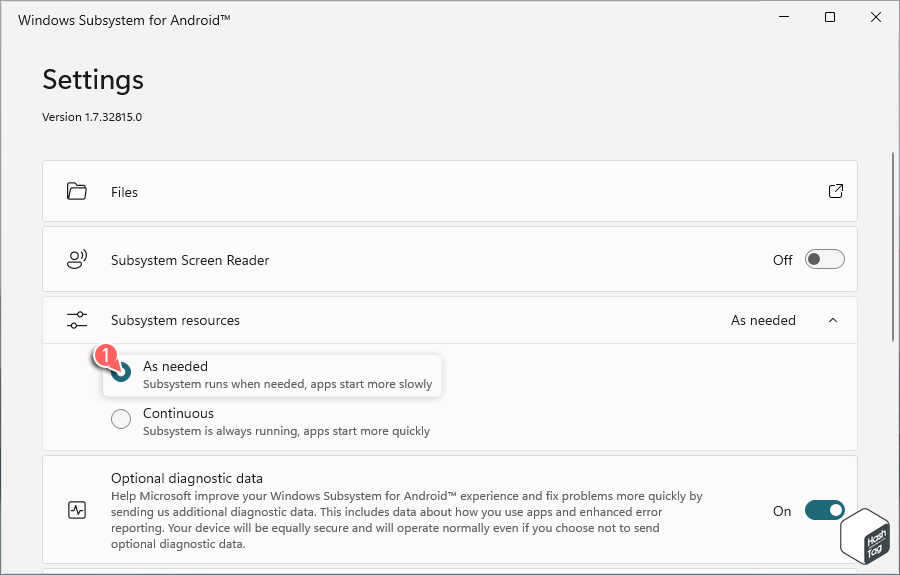Click the Optional diagnostic data pulse icon
The image size is (900, 575).
point(77,510)
